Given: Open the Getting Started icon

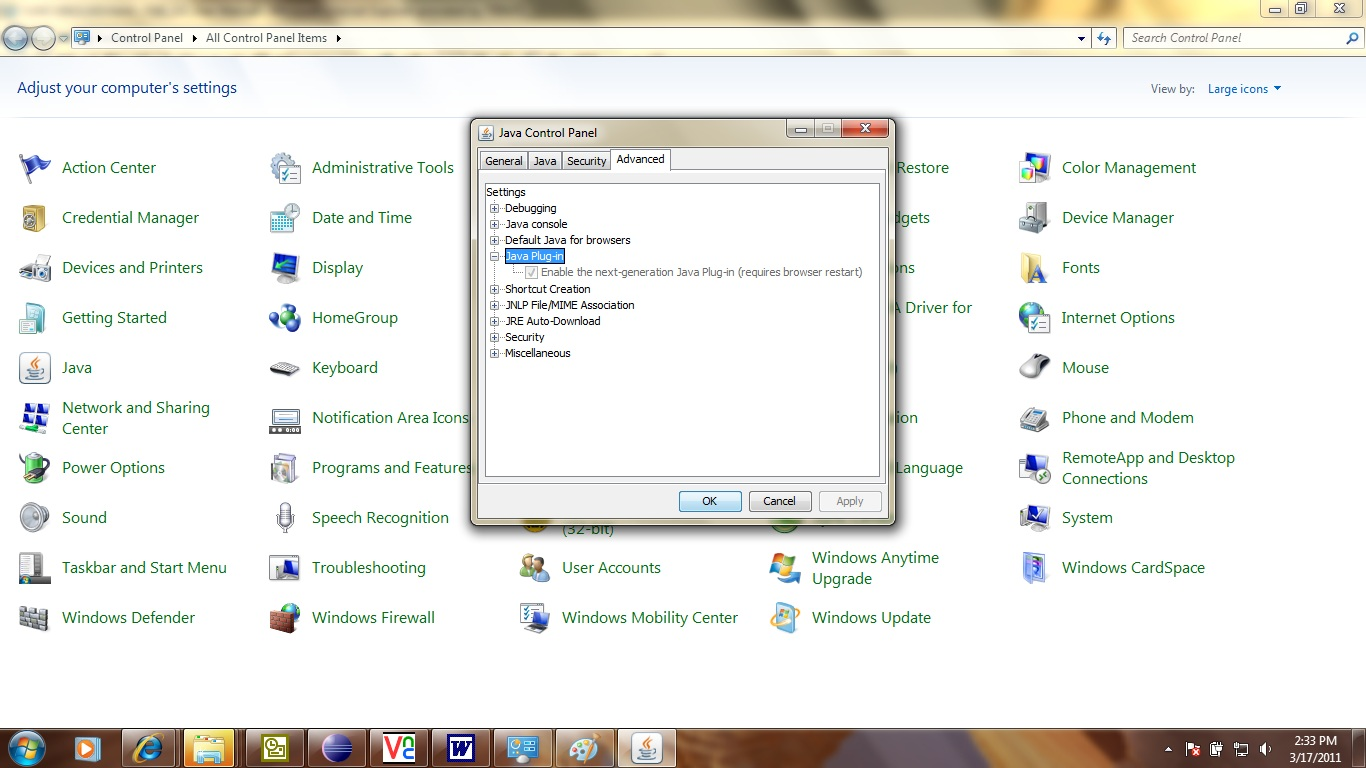Looking at the screenshot, I should pyautogui.click(x=35, y=318).
